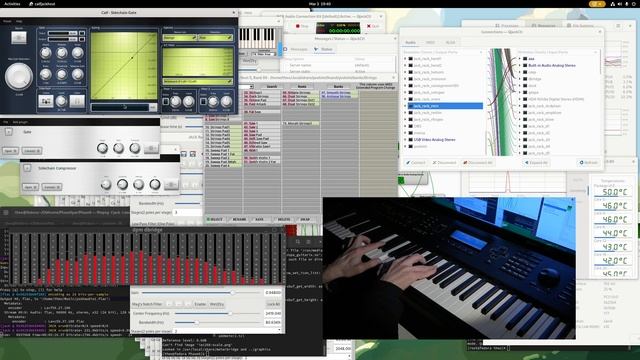
Task: Toggle the box beside the gate's upper level meter
Action: [x=82, y=33]
